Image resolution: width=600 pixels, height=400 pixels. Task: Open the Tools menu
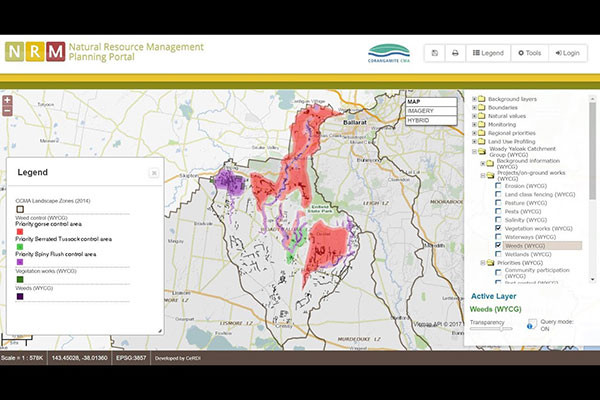(x=530, y=53)
